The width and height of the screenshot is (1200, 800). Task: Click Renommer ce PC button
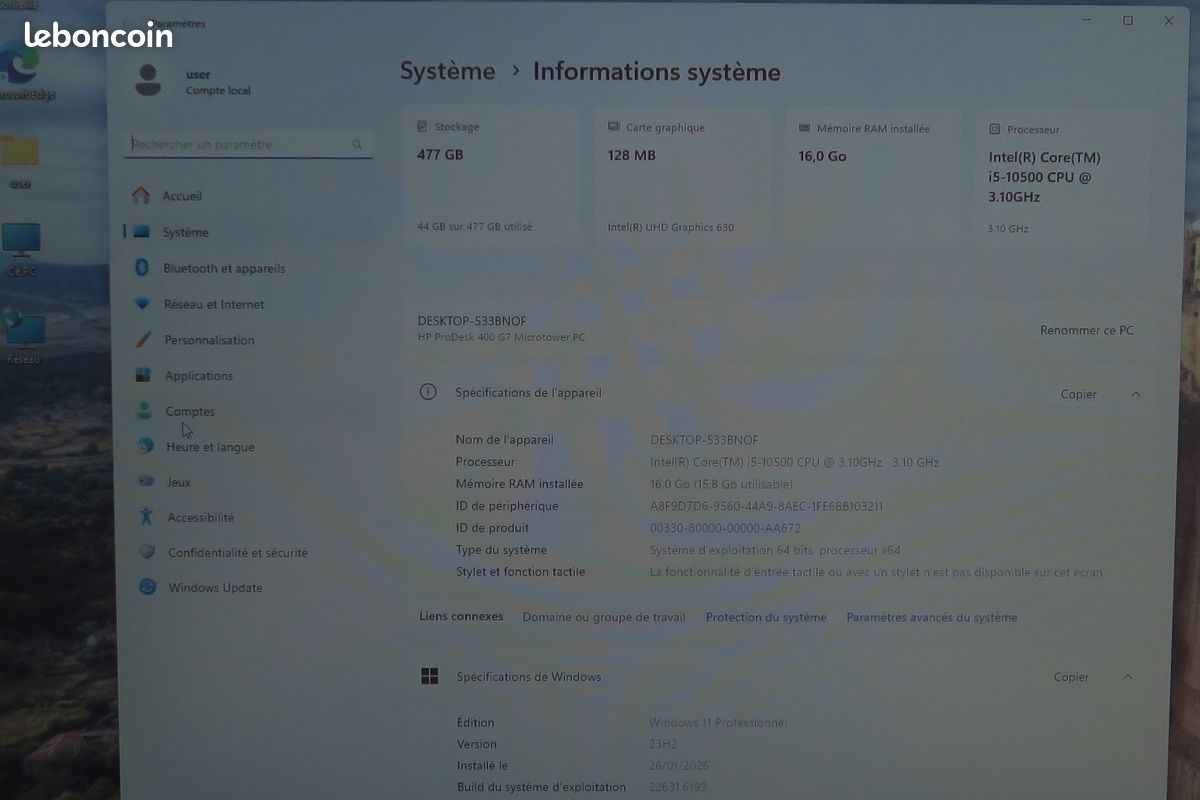(1087, 330)
